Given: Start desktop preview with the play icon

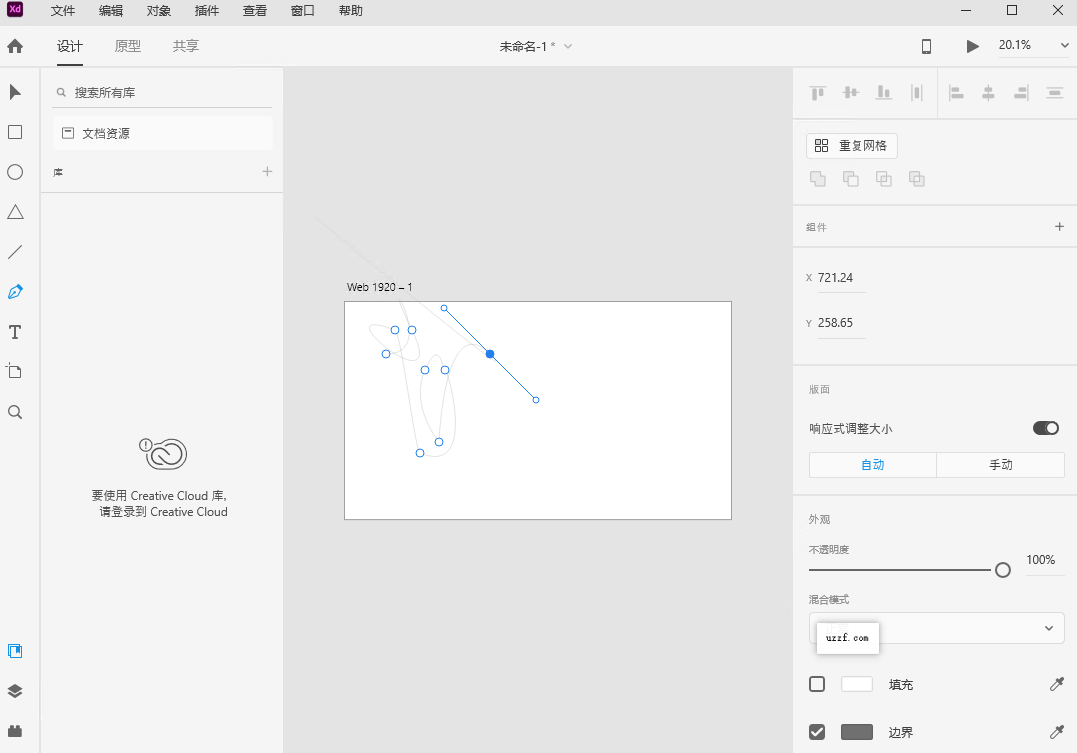Looking at the screenshot, I should [x=971, y=45].
